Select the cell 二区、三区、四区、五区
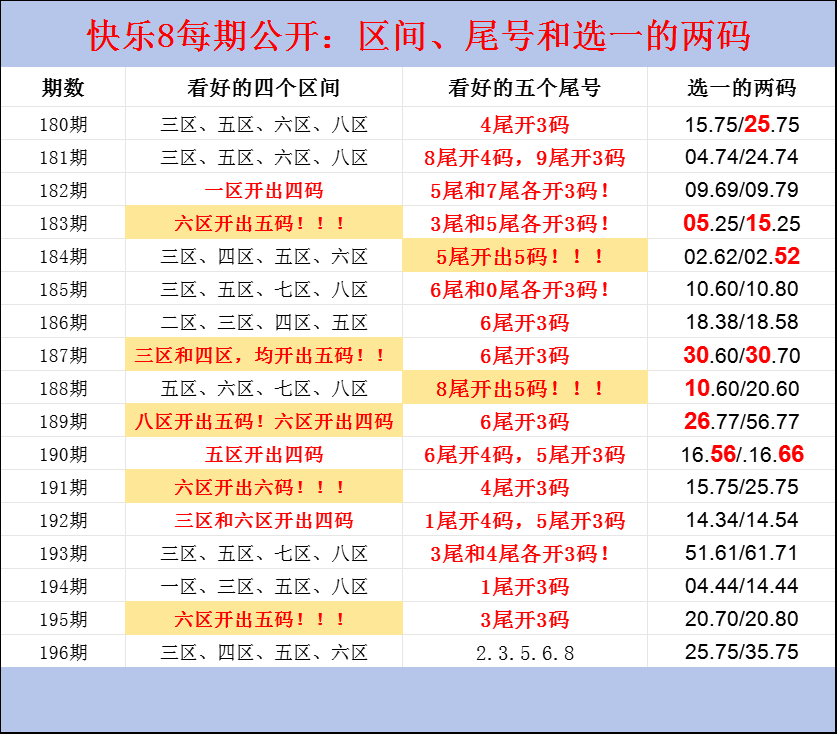Image resolution: width=837 pixels, height=734 pixels. point(264,322)
